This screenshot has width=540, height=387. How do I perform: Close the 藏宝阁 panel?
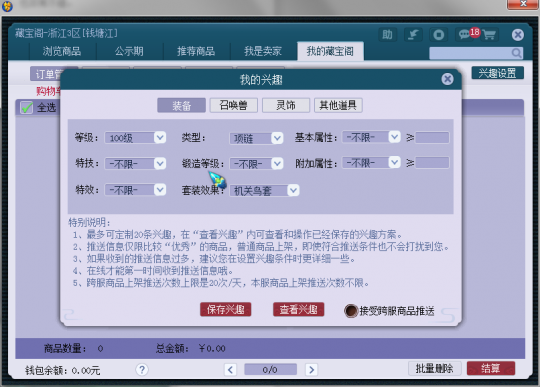[x=518, y=34]
